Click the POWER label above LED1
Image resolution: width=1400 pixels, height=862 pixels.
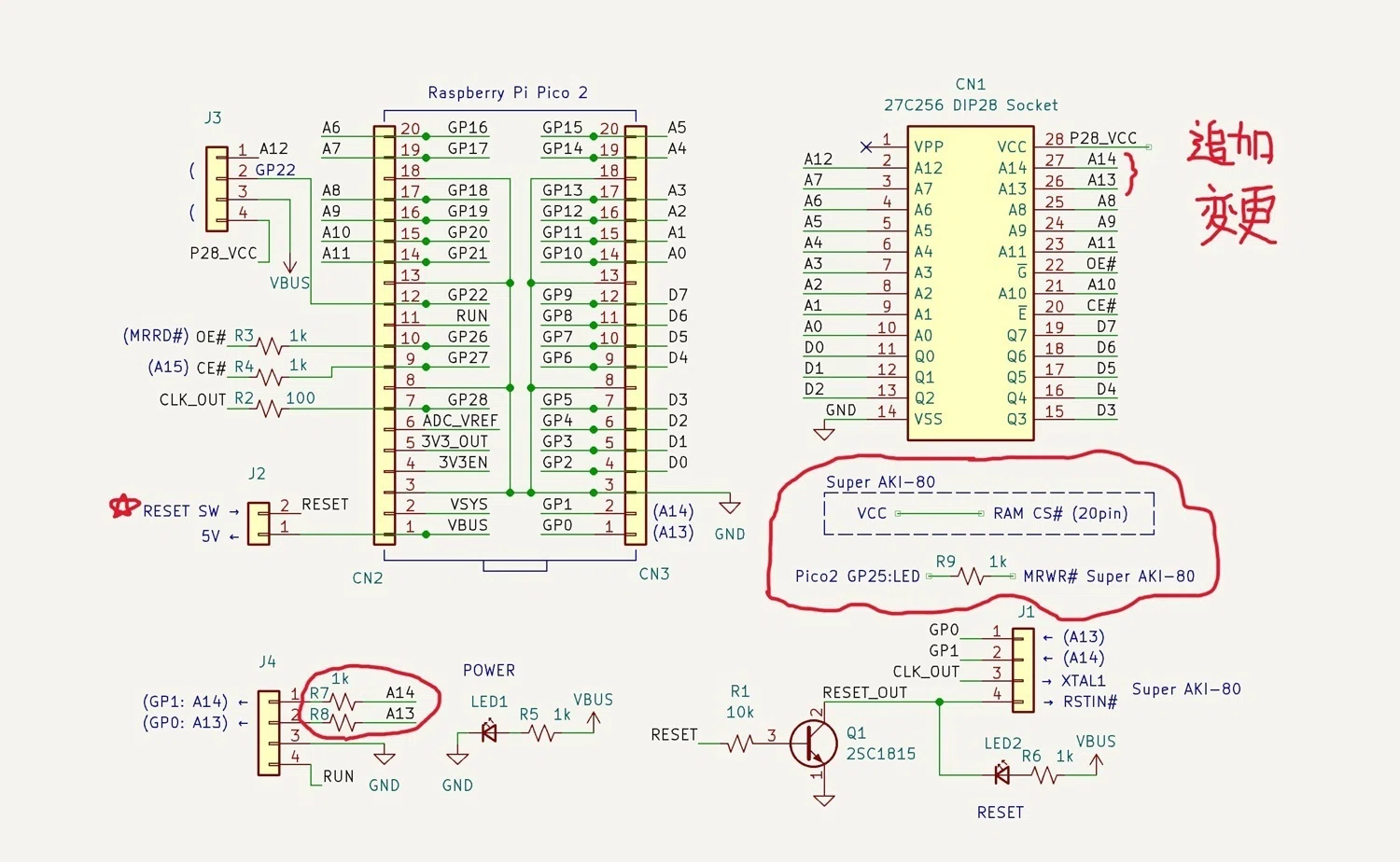click(x=489, y=670)
